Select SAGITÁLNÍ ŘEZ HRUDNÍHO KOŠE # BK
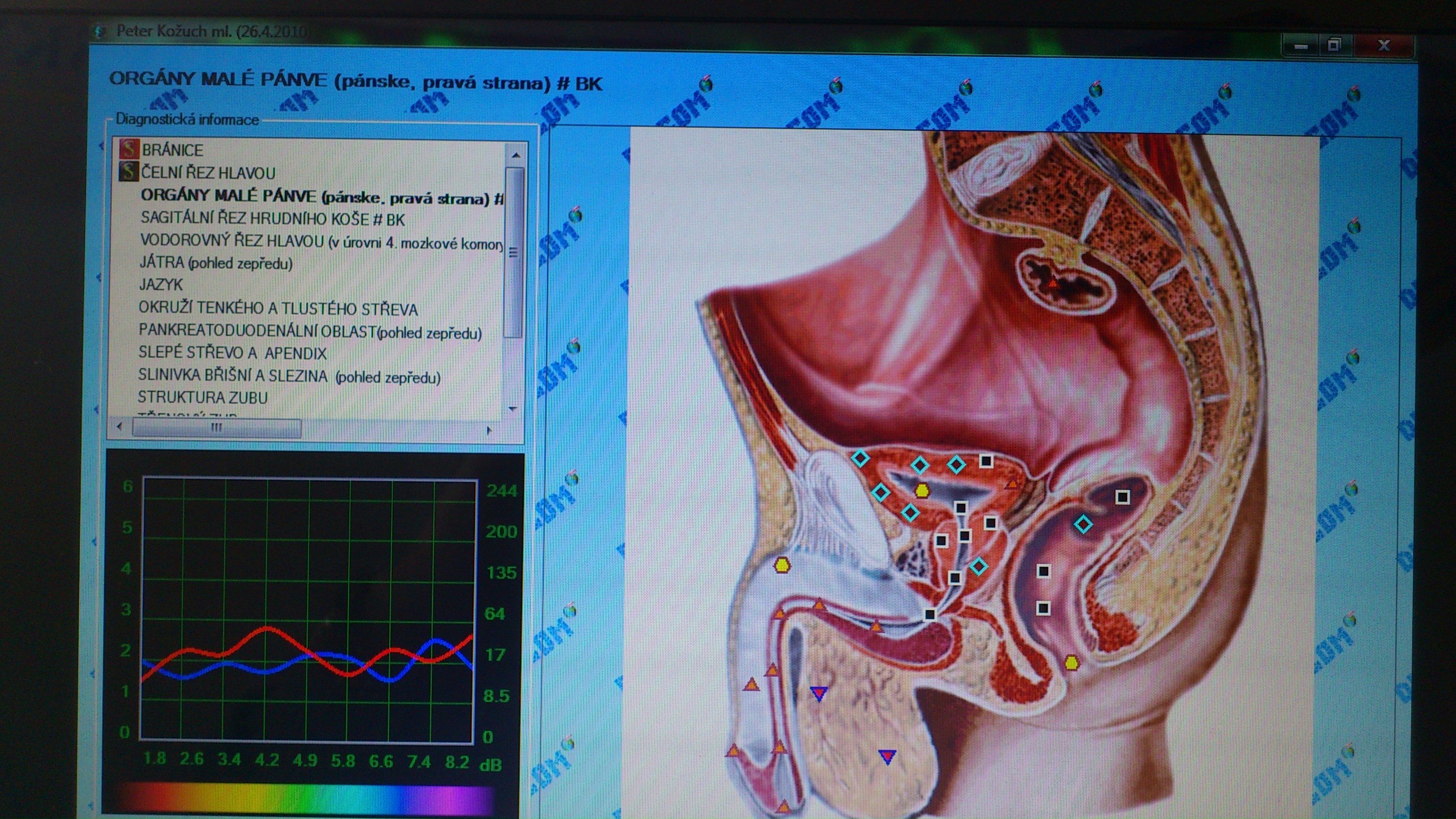This screenshot has width=1456, height=819. [x=273, y=219]
